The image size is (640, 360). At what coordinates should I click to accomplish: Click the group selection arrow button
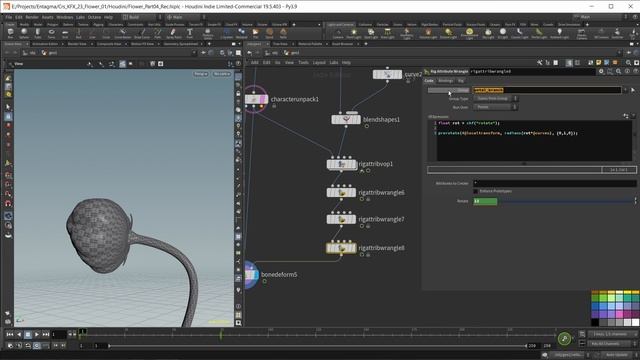click(x=633, y=90)
